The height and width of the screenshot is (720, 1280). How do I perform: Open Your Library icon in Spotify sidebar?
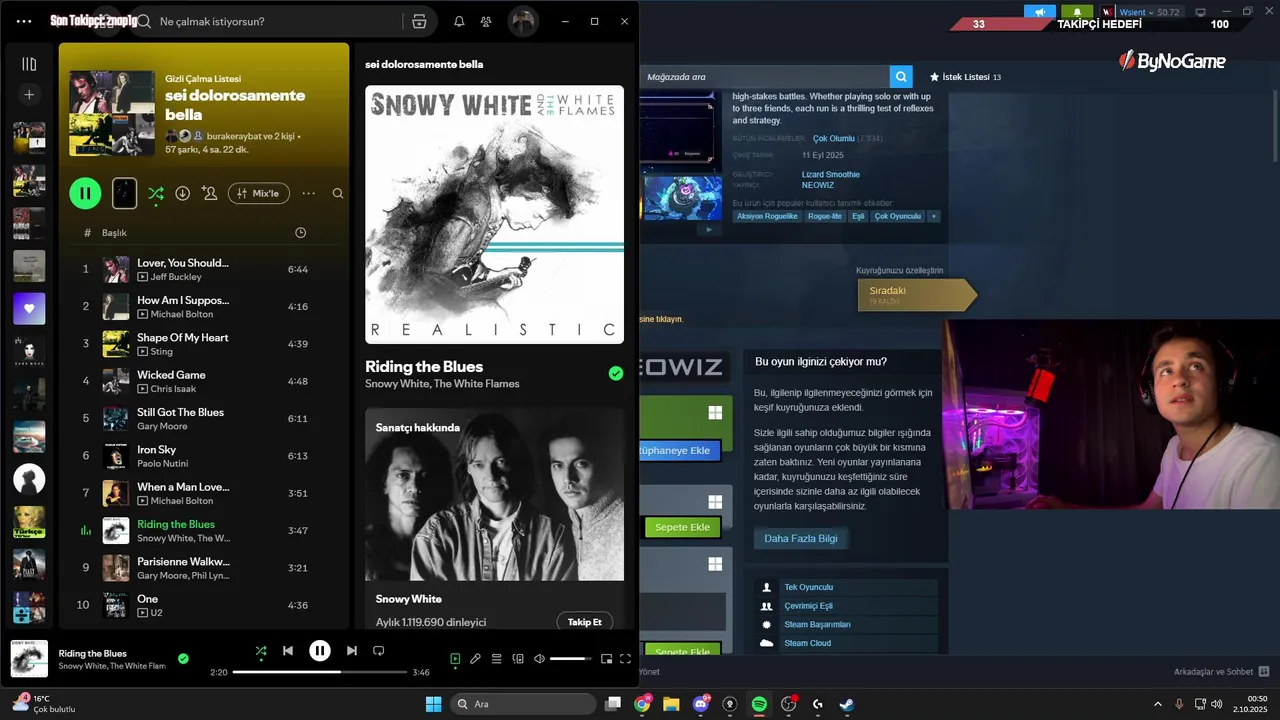(x=29, y=64)
